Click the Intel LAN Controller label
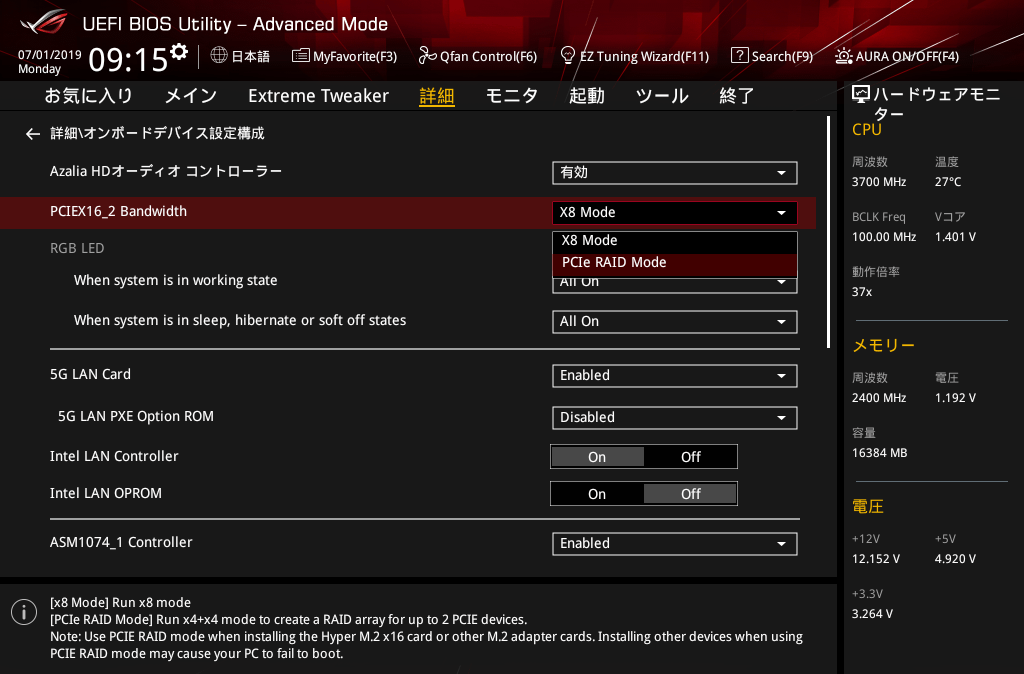This screenshot has width=1024, height=674. (114, 457)
